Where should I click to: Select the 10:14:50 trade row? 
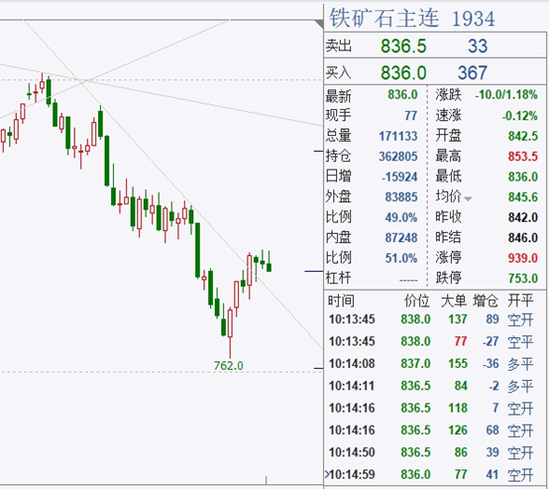[435, 452]
